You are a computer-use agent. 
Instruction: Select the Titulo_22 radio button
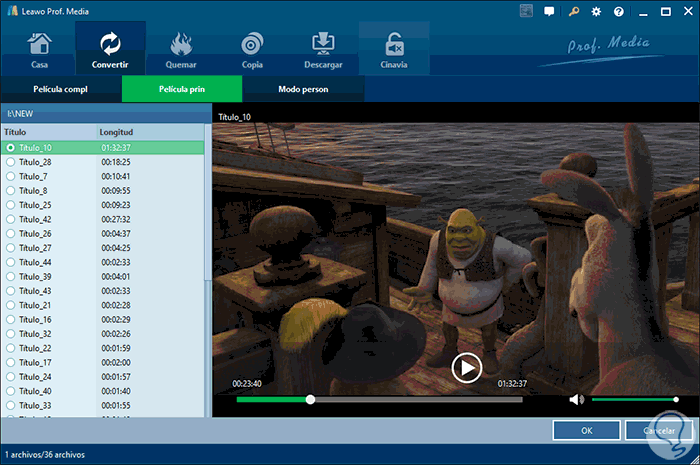[10, 348]
